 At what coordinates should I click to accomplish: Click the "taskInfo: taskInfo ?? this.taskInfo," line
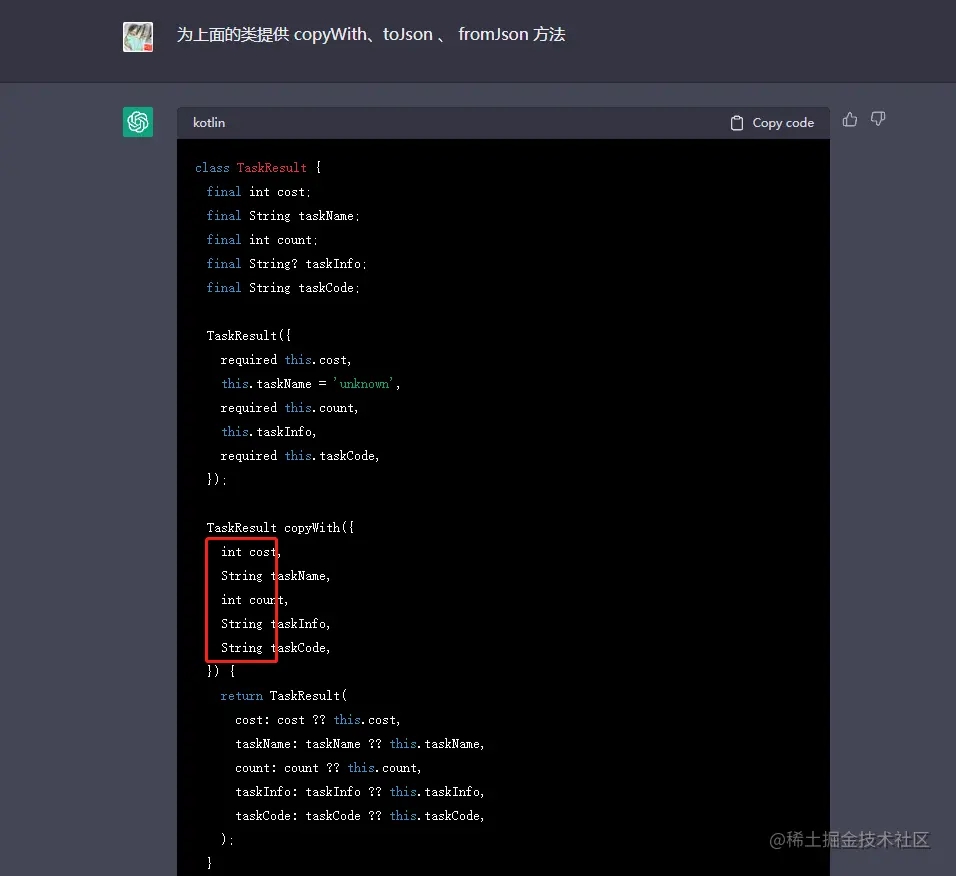click(x=360, y=792)
